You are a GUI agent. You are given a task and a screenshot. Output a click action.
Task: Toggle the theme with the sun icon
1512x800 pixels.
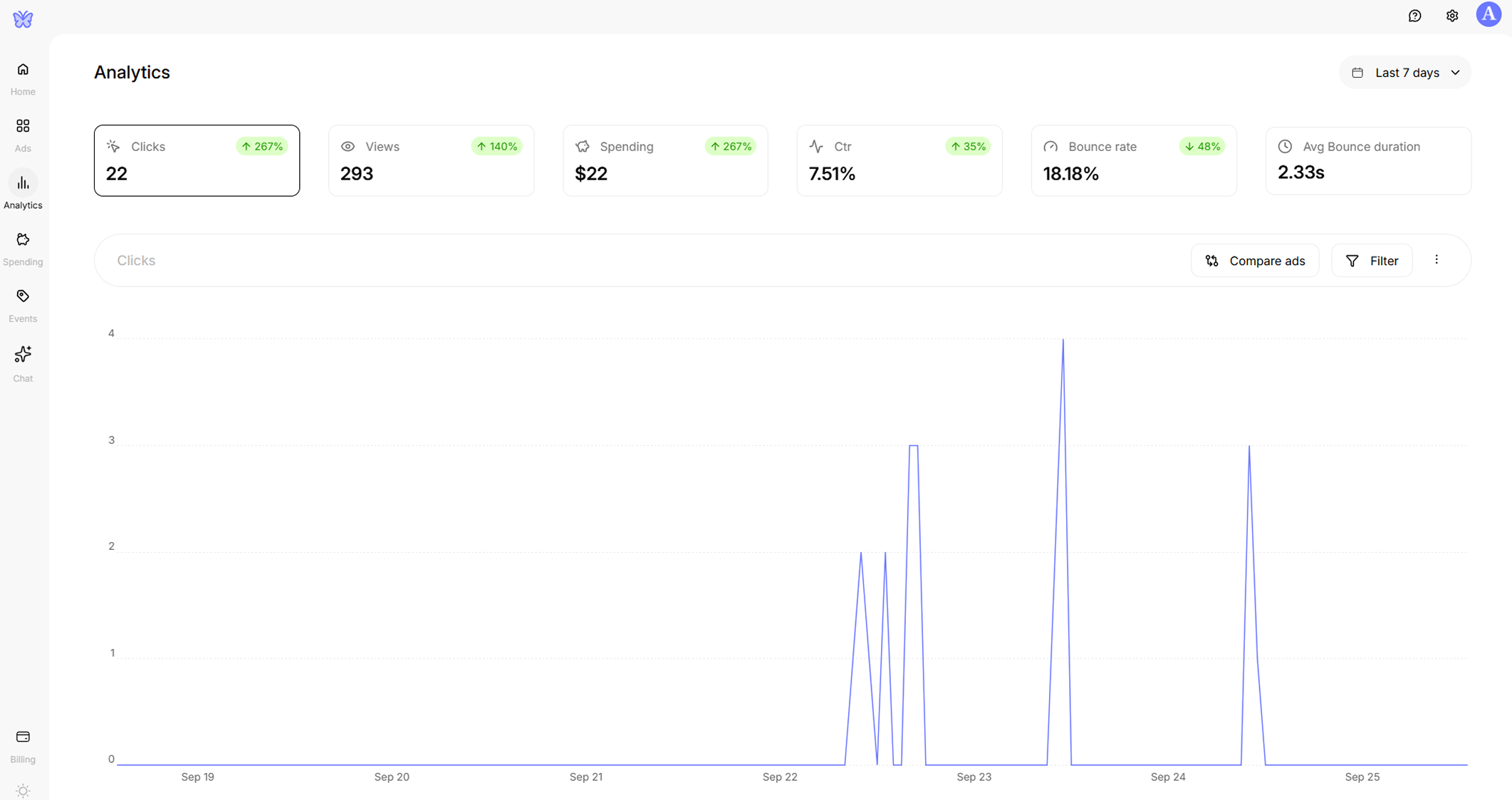pos(22,791)
